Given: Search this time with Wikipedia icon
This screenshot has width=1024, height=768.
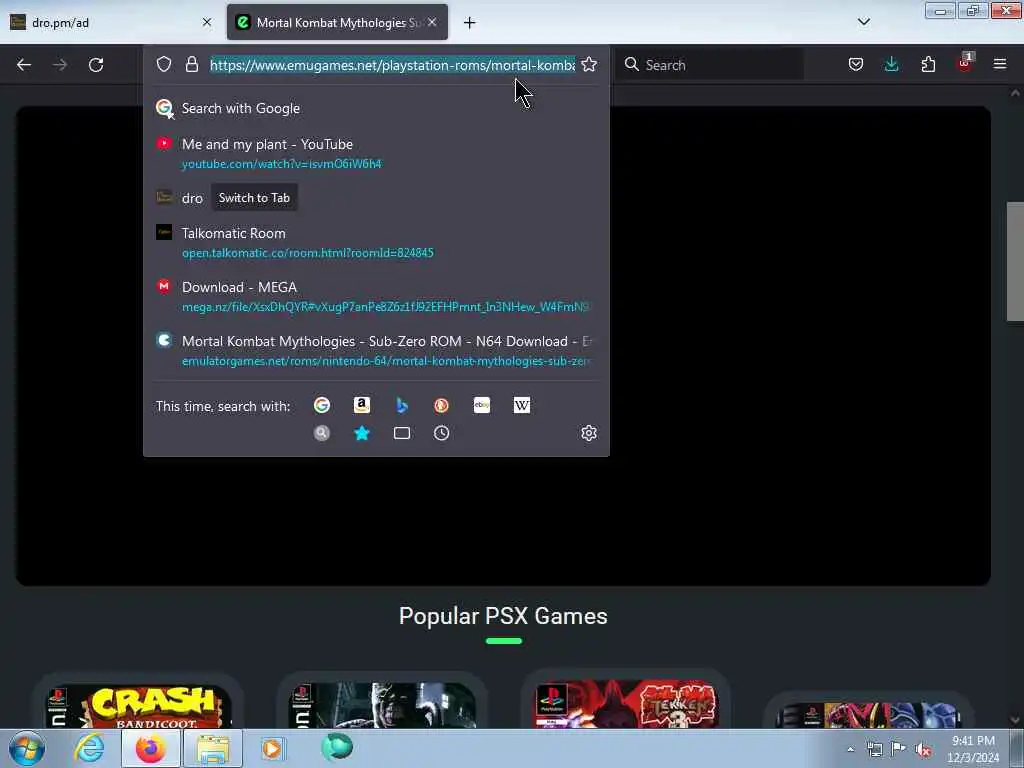Looking at the screenshot, I should coord(522,406).
